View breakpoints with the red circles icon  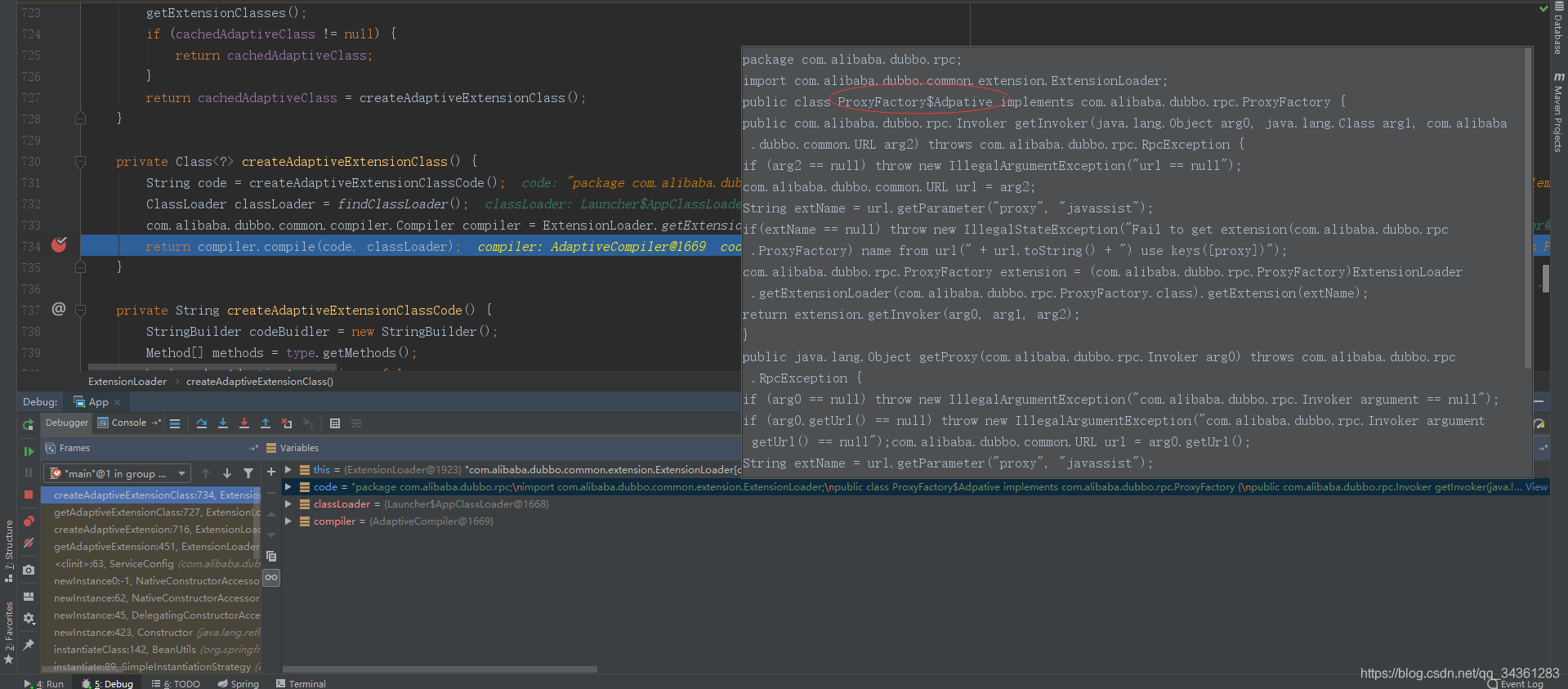(29, 521)
